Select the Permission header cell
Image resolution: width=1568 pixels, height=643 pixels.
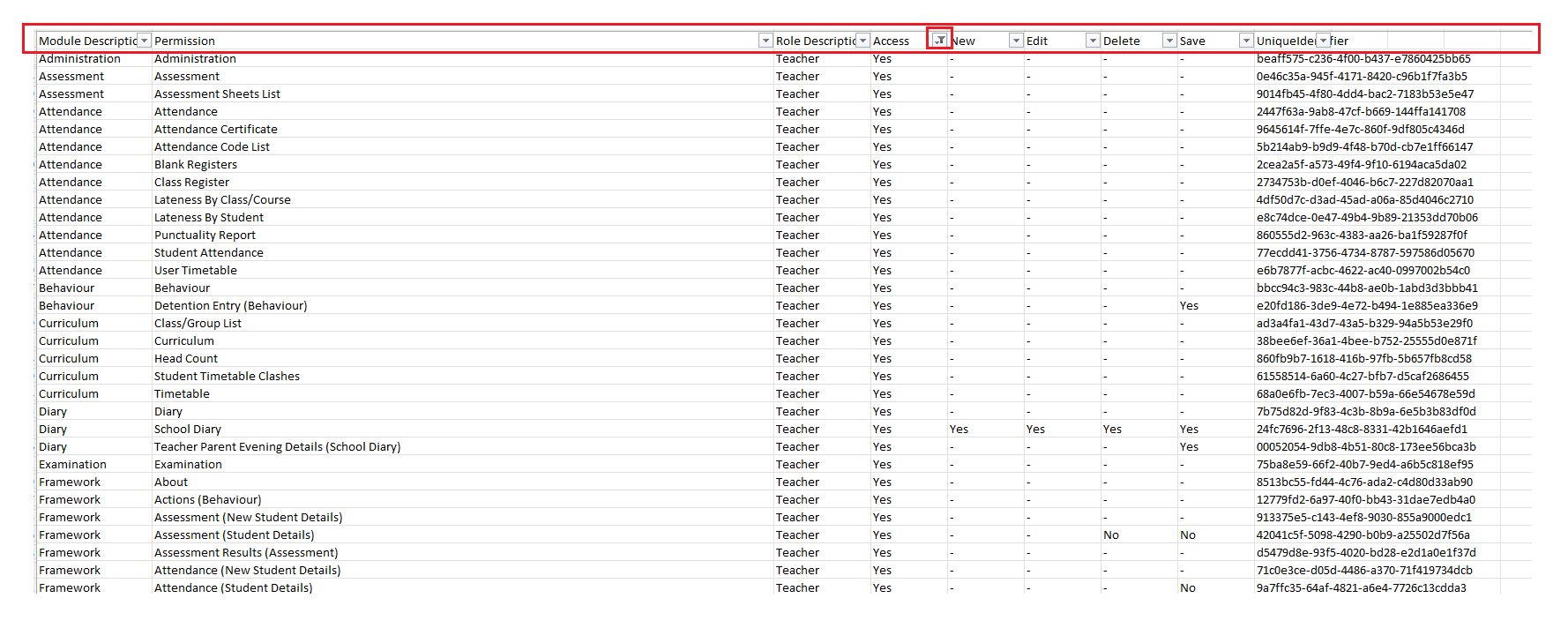pyautogui.click(x=463, y=41)
